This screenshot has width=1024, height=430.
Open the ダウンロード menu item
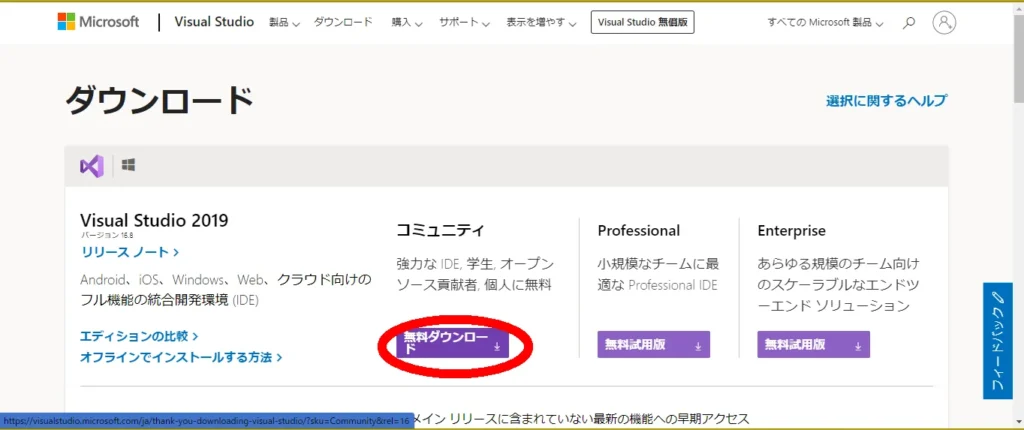tap(343, 22)
